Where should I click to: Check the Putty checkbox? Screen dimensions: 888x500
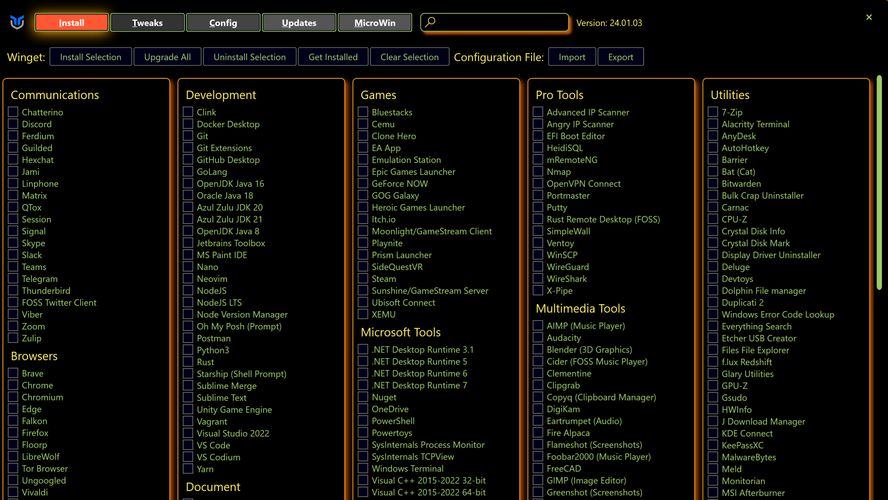[538, 207]
